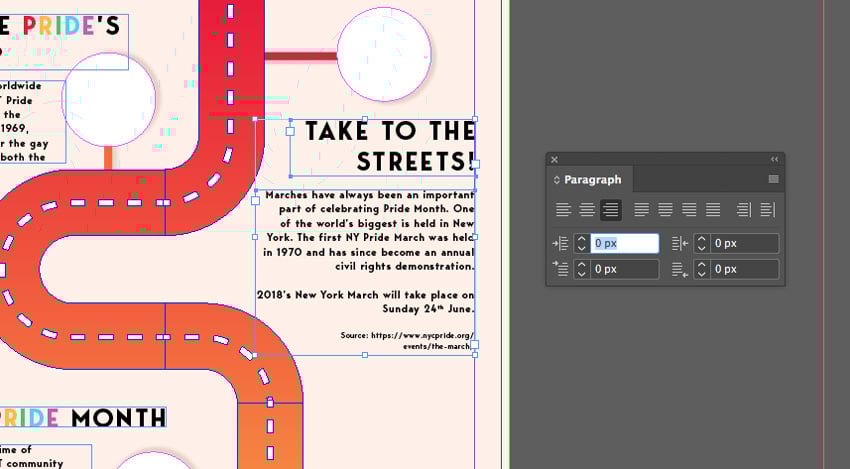Select the white circle by the dark red connector
Viewport: 850px width, 469px height.
pos(384,55)
